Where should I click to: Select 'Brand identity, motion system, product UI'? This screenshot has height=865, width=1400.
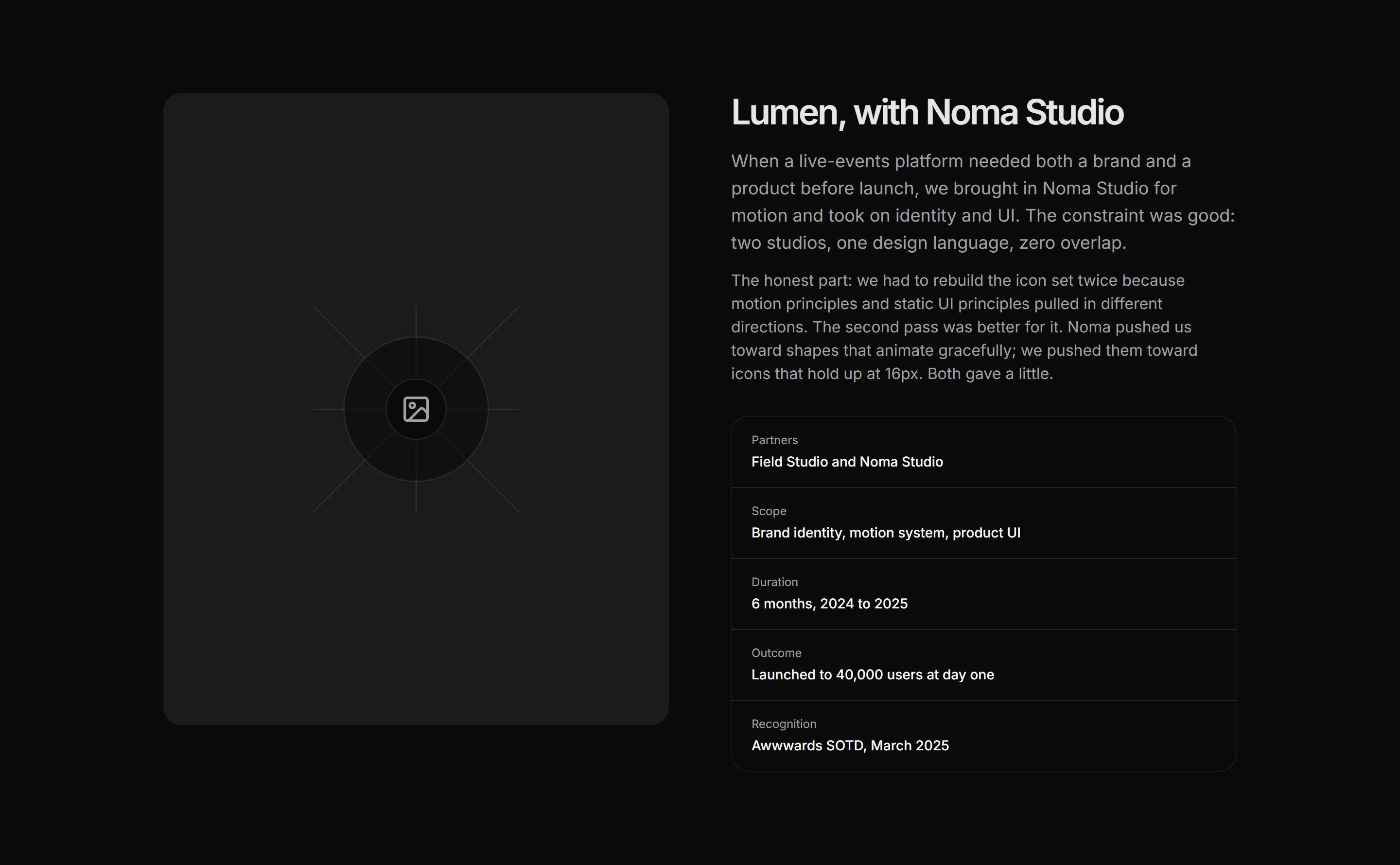(886, 533)
